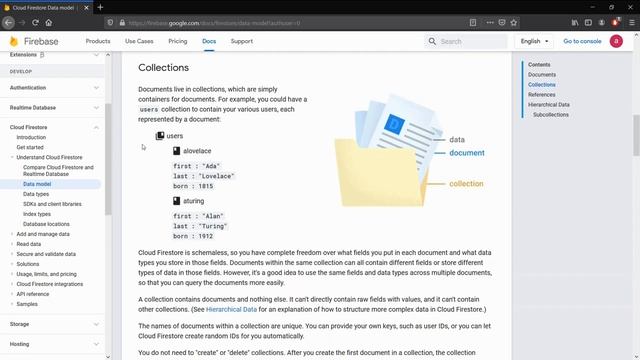Follow the Hierarchical Data link in text

tap(231, 309)
